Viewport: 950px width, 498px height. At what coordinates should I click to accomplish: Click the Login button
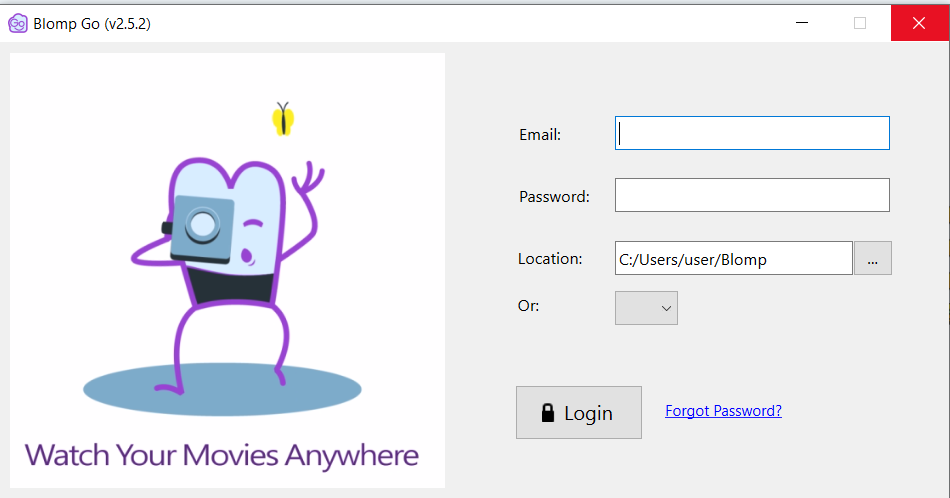pos(579,413)
